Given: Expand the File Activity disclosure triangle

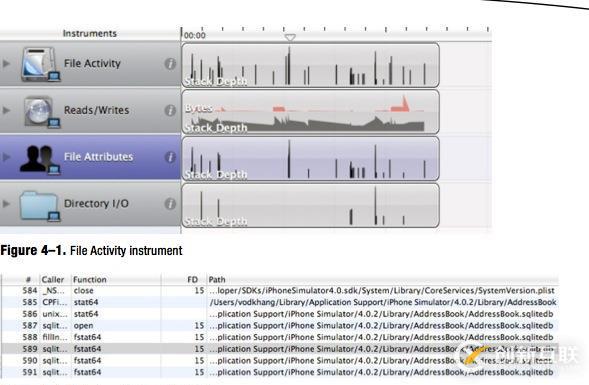Looking at the screenshot, I should point(6,63).
